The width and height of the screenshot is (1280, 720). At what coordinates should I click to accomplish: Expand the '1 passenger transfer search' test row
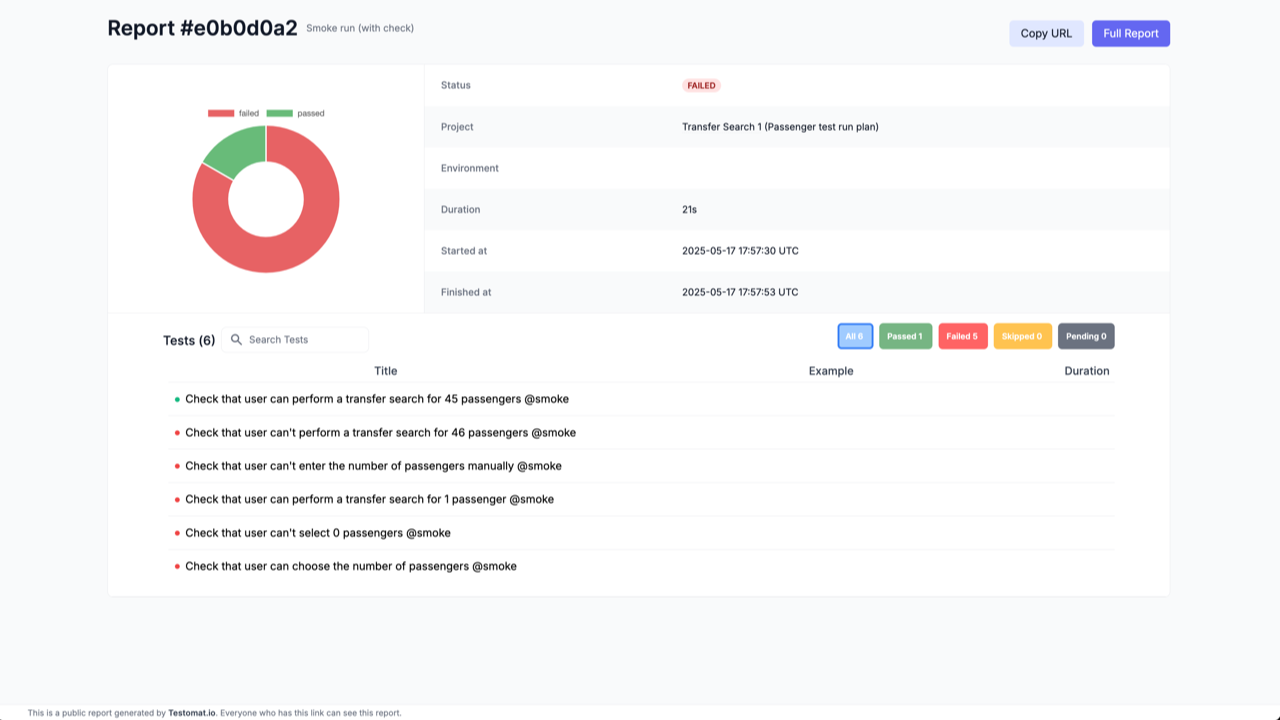tap(369, 499)
